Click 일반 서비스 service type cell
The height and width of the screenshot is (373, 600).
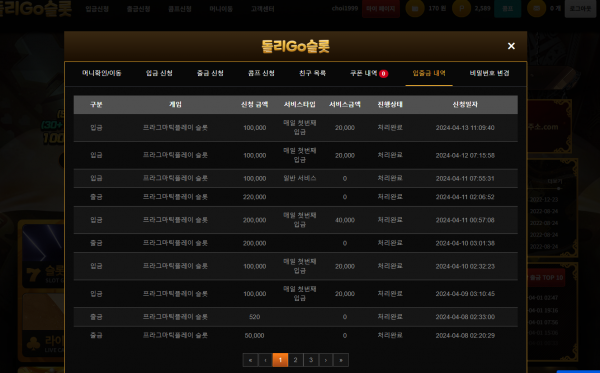(300, 178)
